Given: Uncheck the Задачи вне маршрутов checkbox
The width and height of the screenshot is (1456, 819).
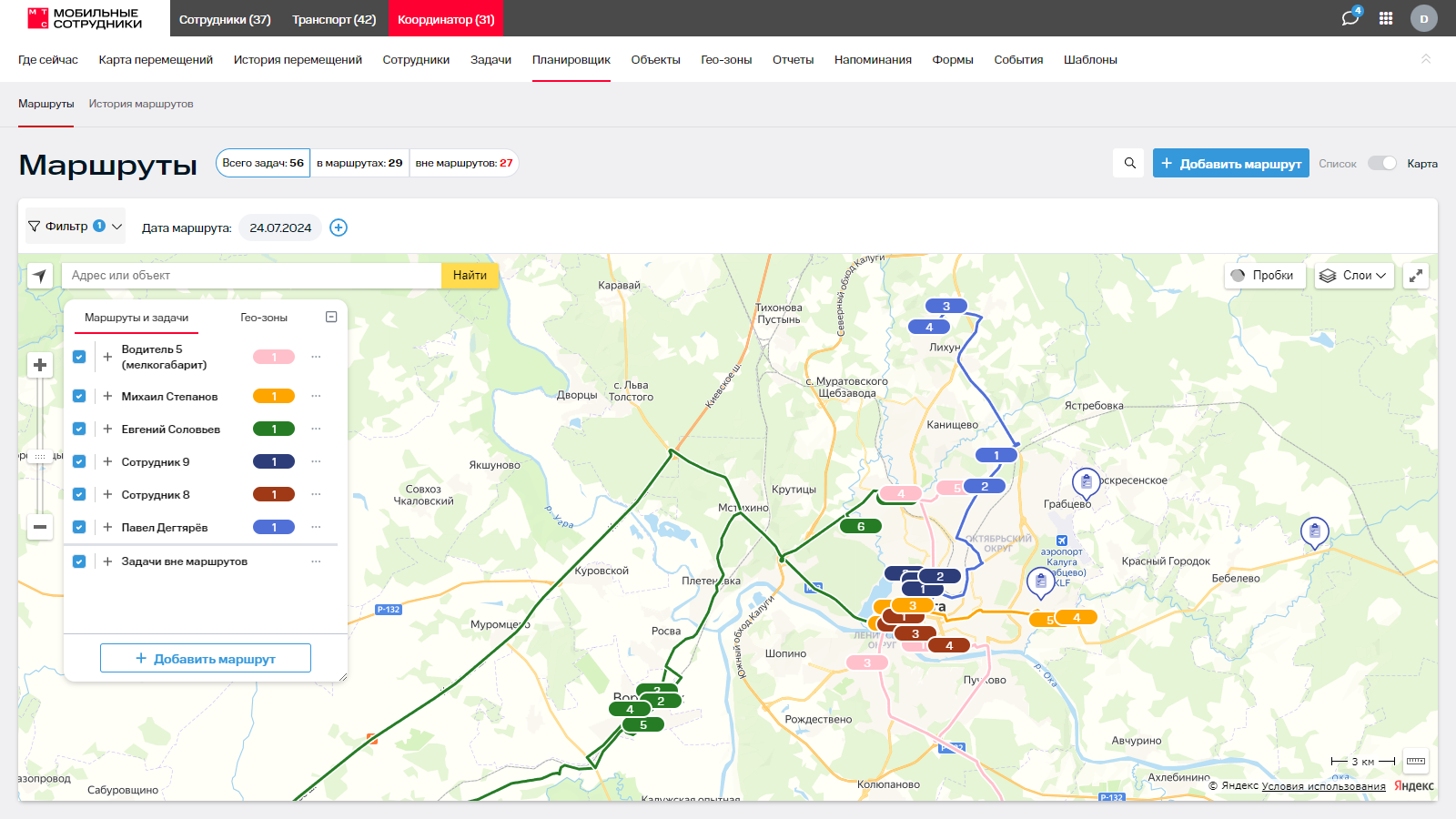Looking at the screenshot, I should point(79,561).
